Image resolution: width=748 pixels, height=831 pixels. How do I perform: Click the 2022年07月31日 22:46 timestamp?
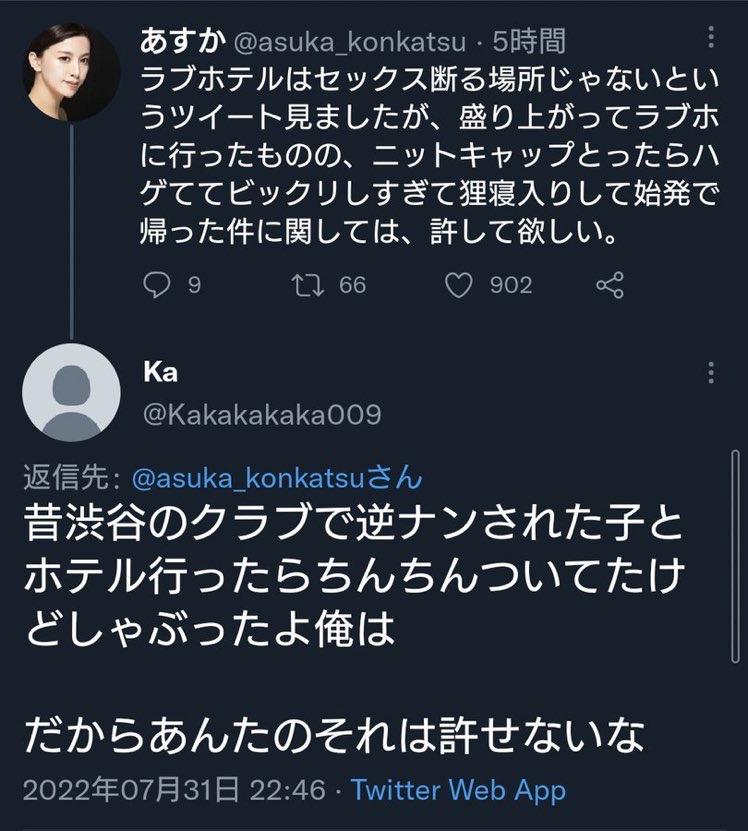pyautogui.click(x=174, y=790)
